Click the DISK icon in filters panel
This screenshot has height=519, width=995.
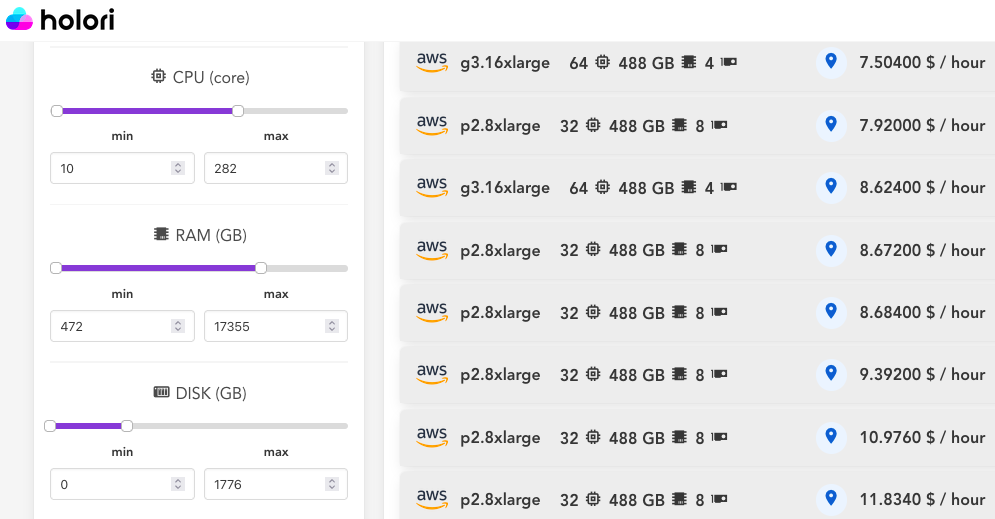(161, 393)
